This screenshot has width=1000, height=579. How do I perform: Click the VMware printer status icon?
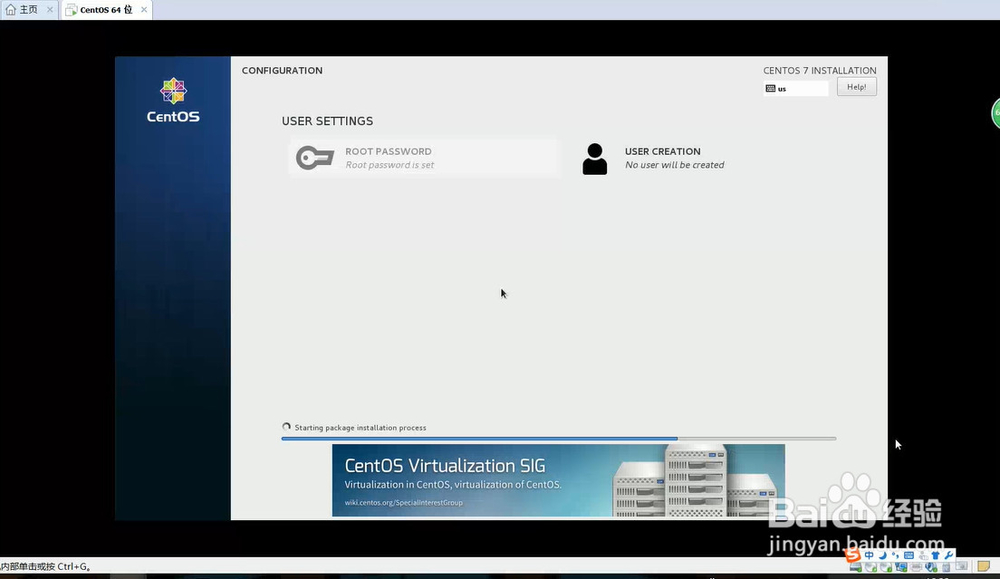(x=916, y=567)
